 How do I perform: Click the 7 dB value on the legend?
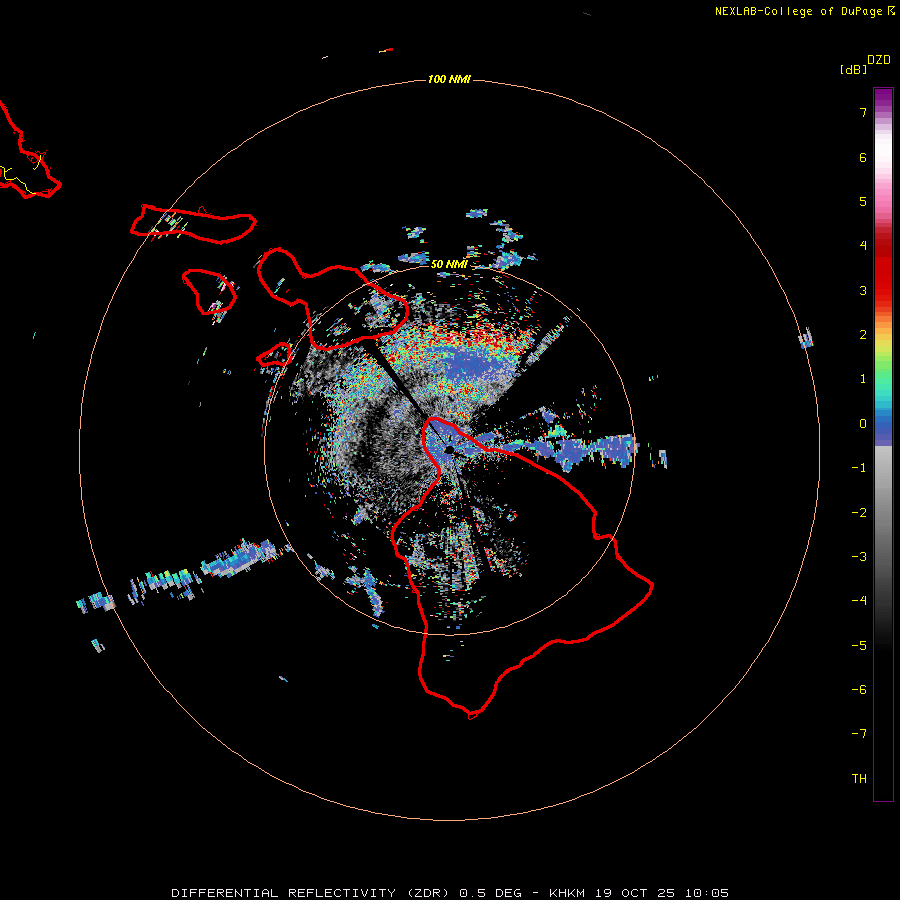pos(863,112)
